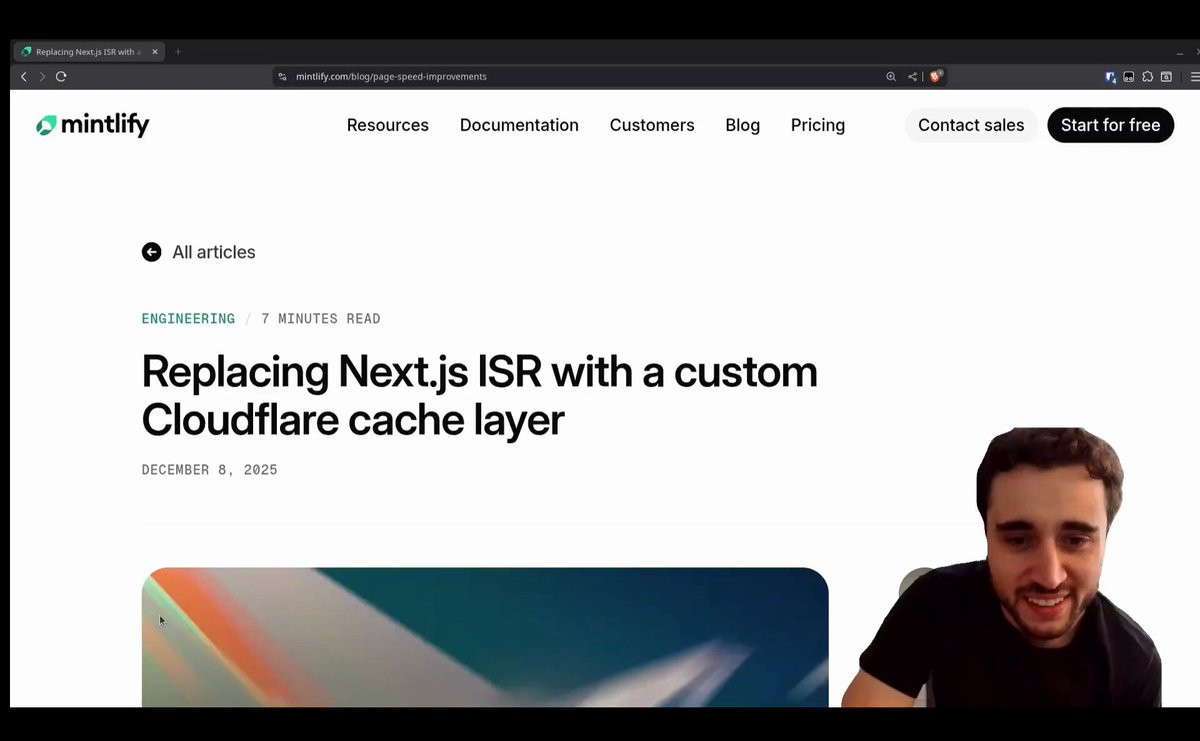Select the Replacing Next.js ISR browser tab
This screenshot has height=741, width=1200.
pos(88,51)
